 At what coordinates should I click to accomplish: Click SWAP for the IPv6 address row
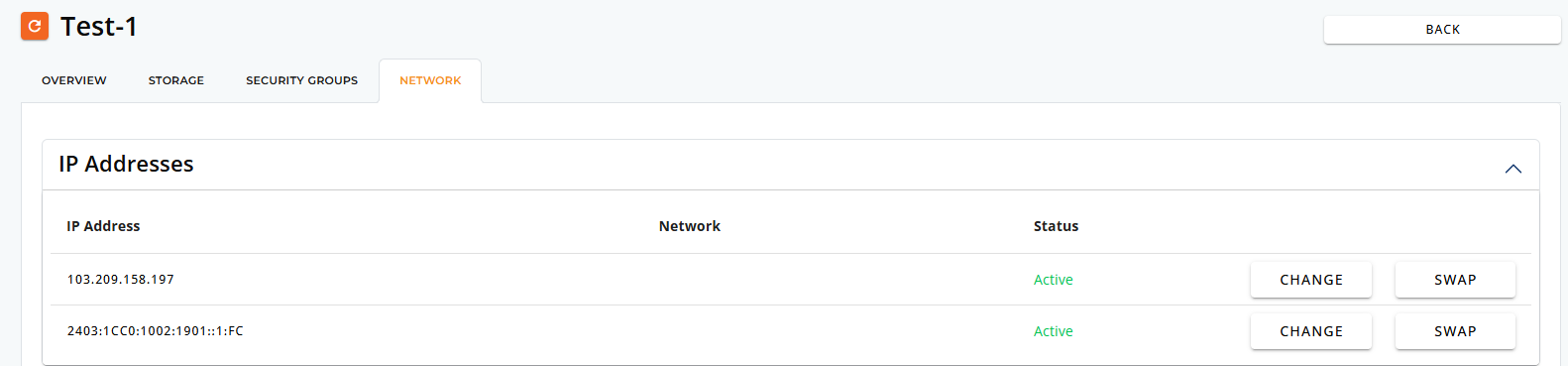[1455, 331]
